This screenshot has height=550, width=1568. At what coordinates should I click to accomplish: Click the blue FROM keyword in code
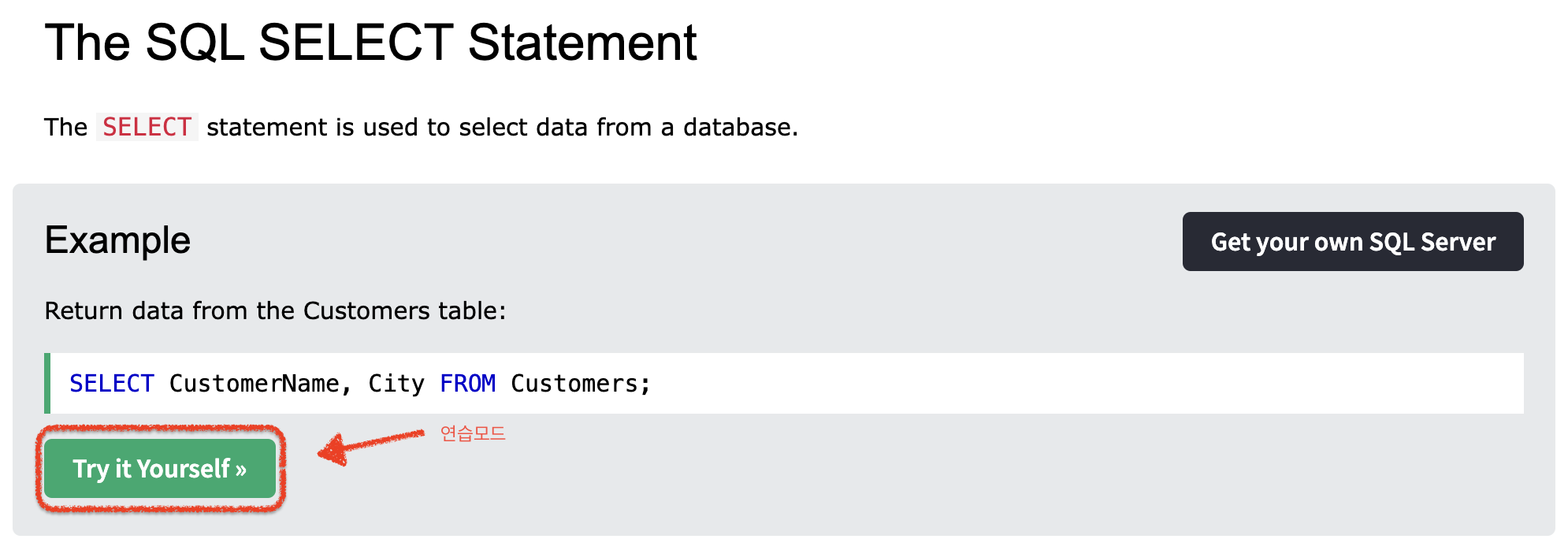(467, 384)
